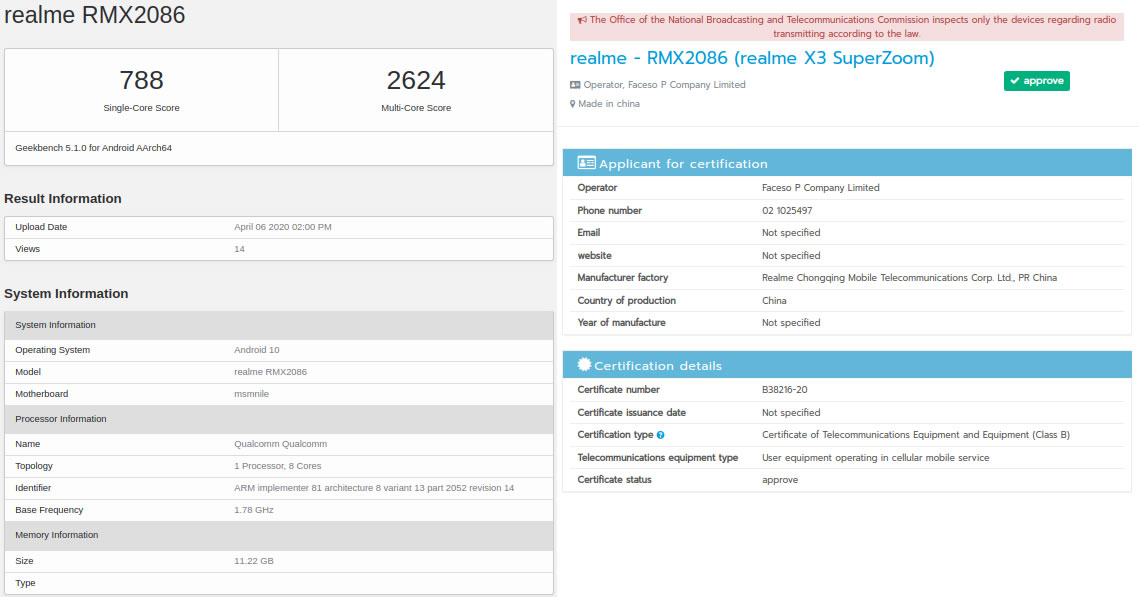Screen dimensions: 1139x597
Task: Click the ARM implementer identifier value
Action: click(x=374, y=488)
